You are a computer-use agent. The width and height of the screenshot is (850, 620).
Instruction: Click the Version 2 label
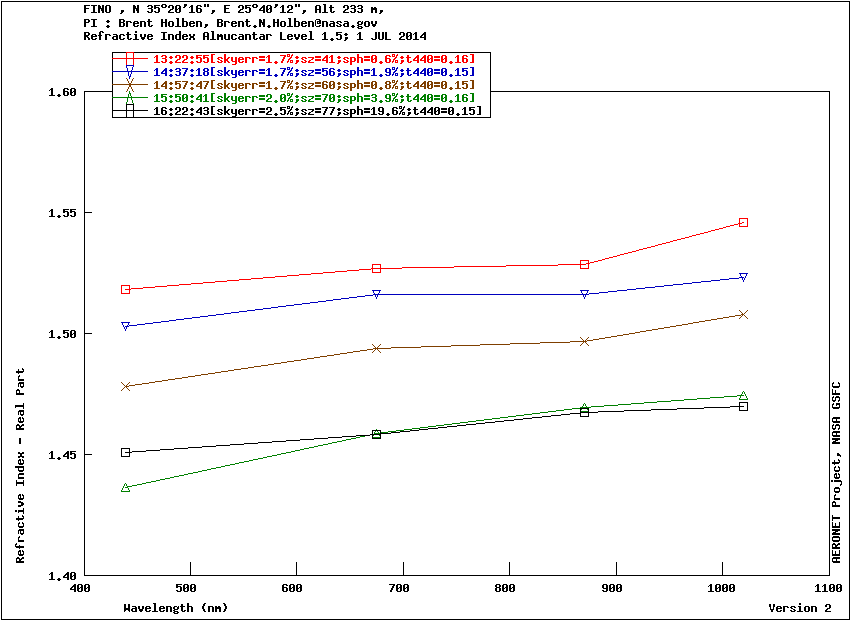799,608
